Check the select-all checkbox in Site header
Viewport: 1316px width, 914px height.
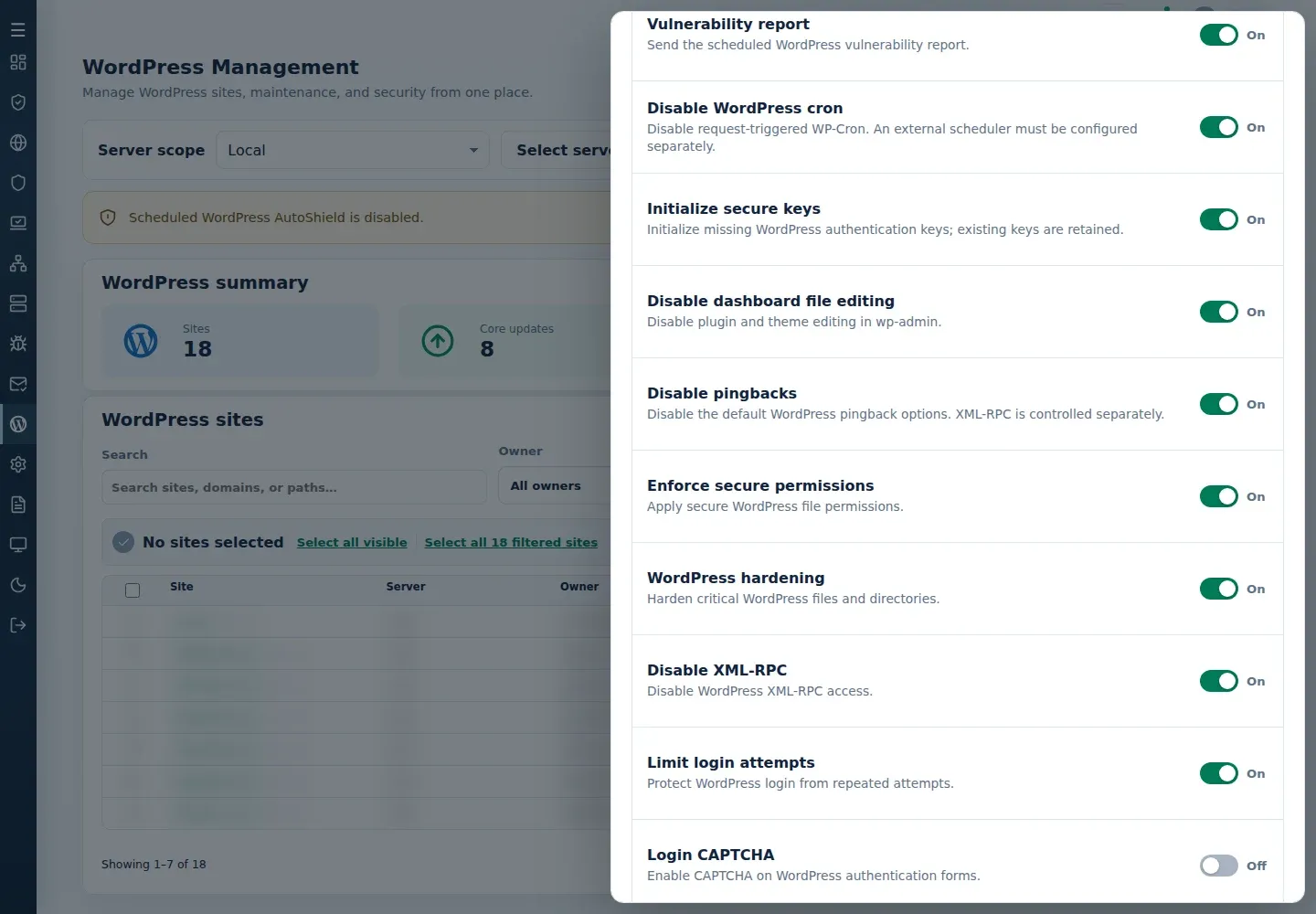(133, 590)
